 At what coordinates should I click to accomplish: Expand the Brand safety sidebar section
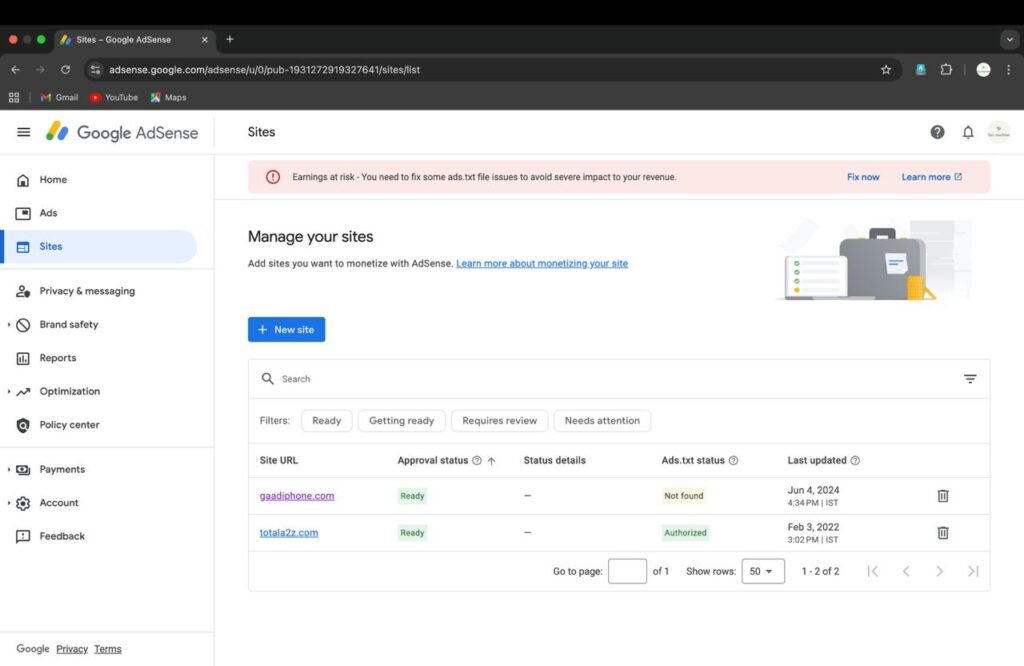click(x=69, y=325)
